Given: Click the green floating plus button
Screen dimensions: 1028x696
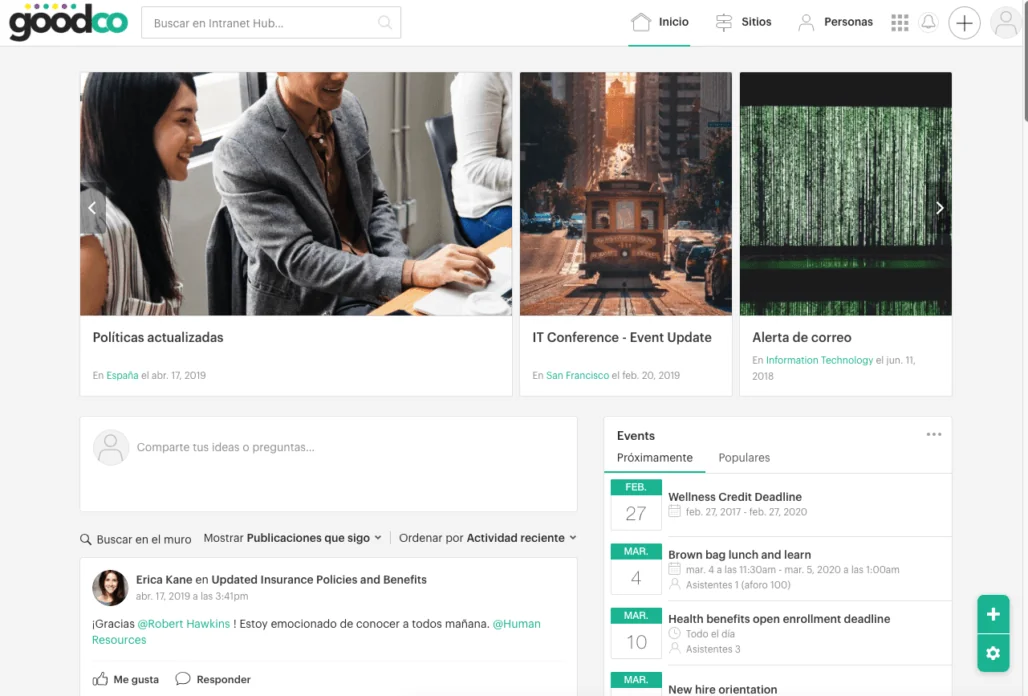Looking at the screenshot, I should (993, 614).
